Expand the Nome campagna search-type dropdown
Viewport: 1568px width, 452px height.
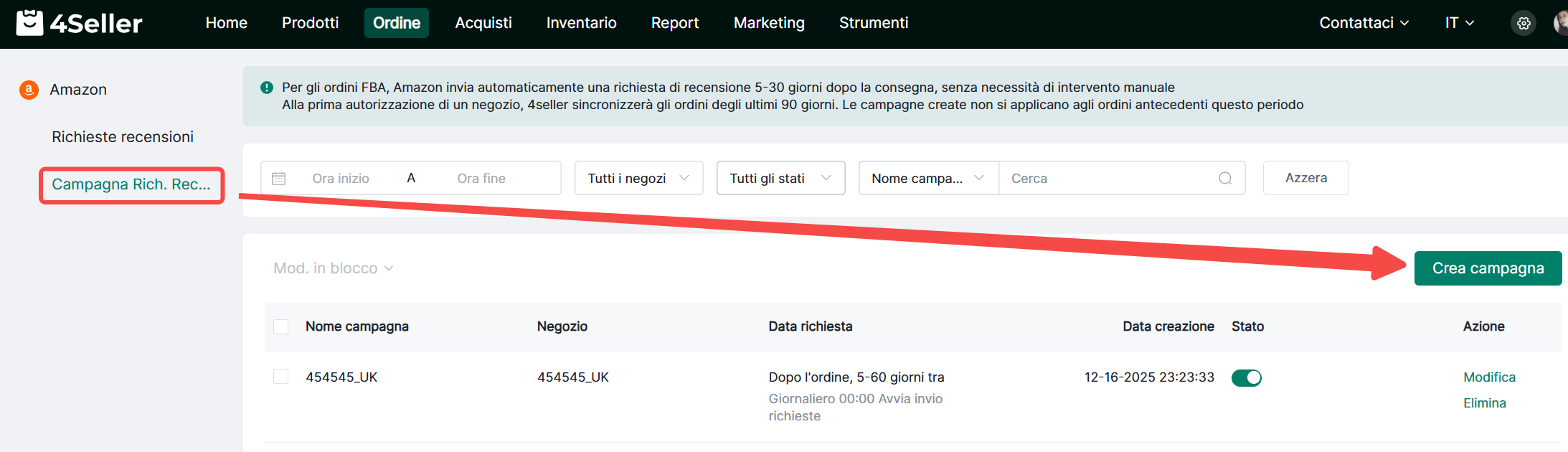click(x=927, y=178)
